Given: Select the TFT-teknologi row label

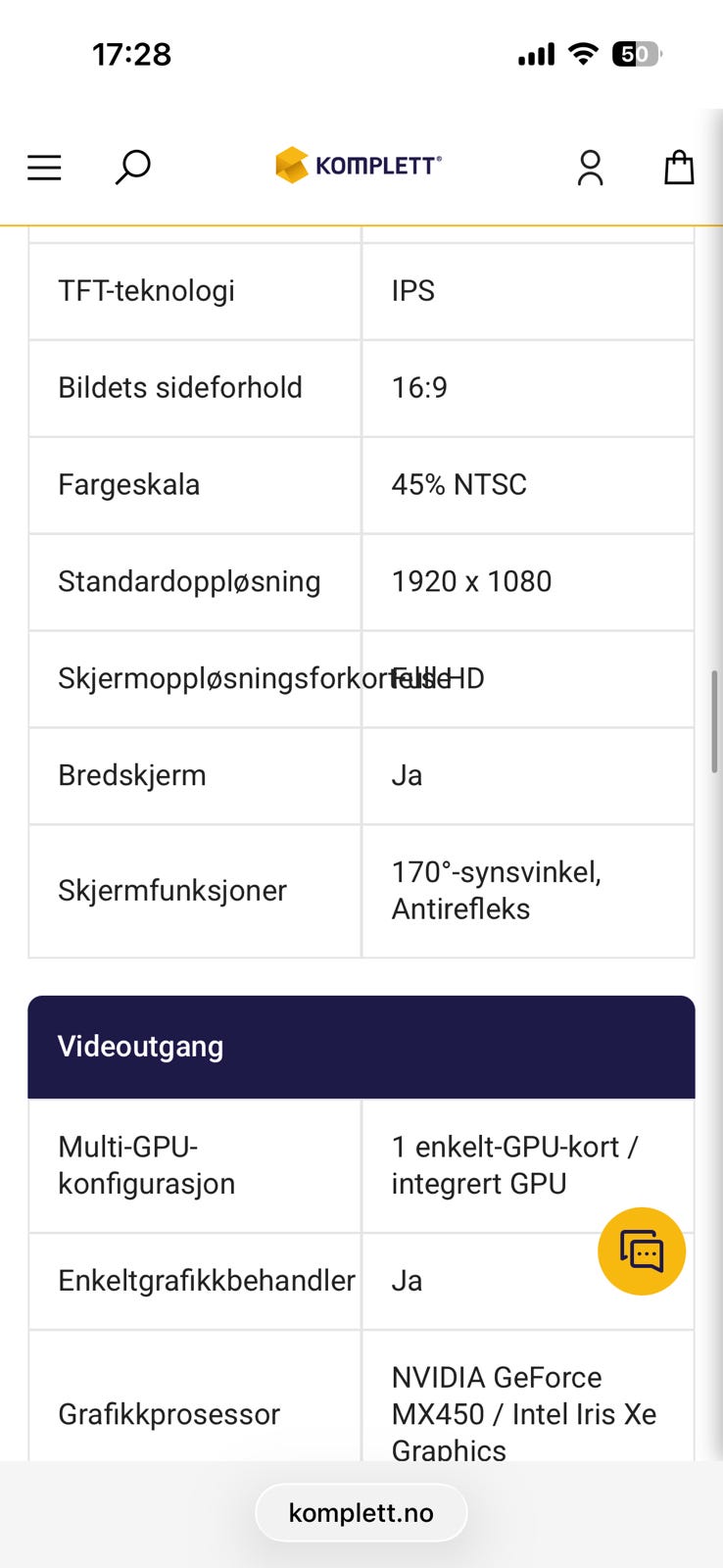Looking at the screenshot, I should tap(146, 291).
